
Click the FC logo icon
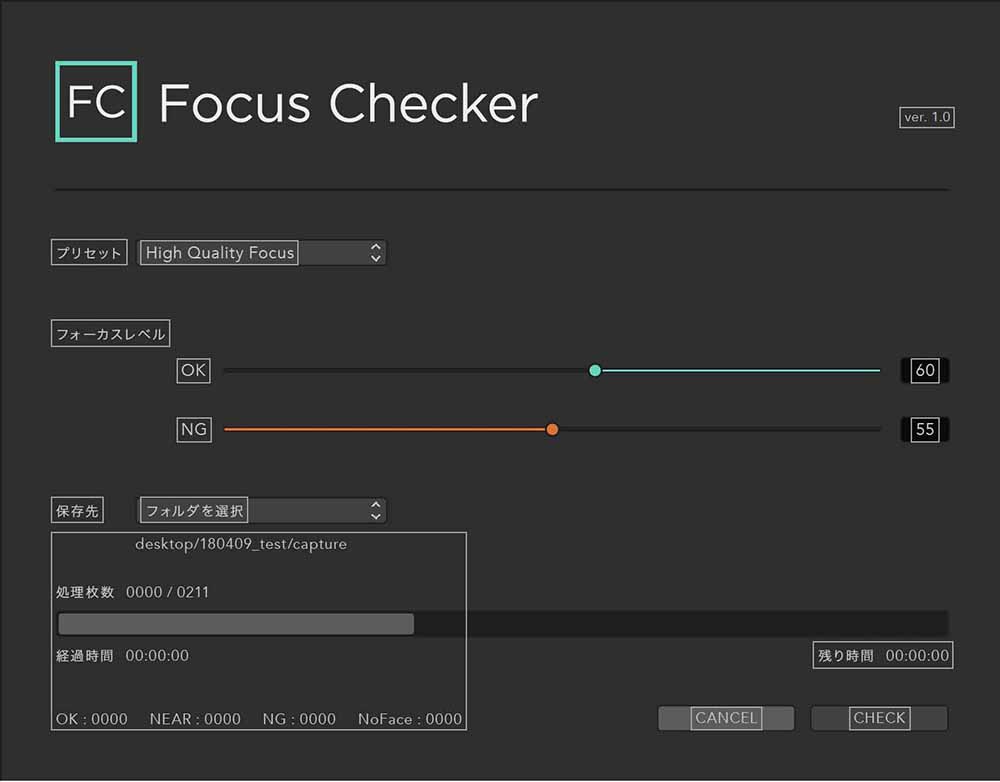[x=96, y=101]
